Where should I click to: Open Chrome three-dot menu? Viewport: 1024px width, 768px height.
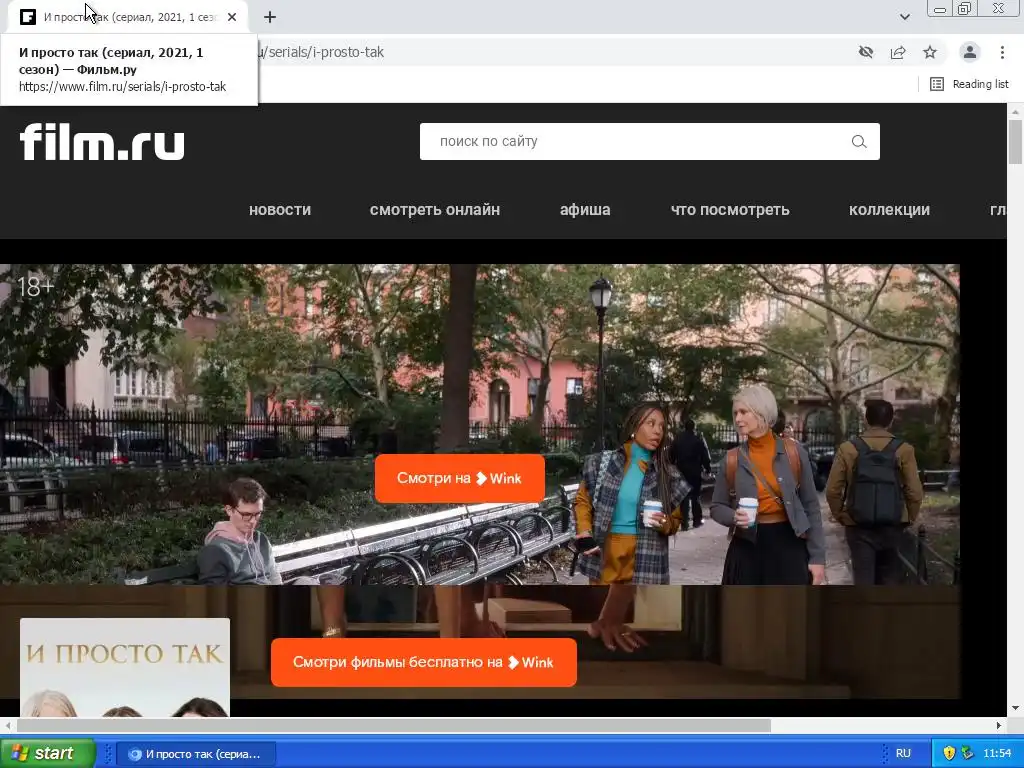point(1002,52)
